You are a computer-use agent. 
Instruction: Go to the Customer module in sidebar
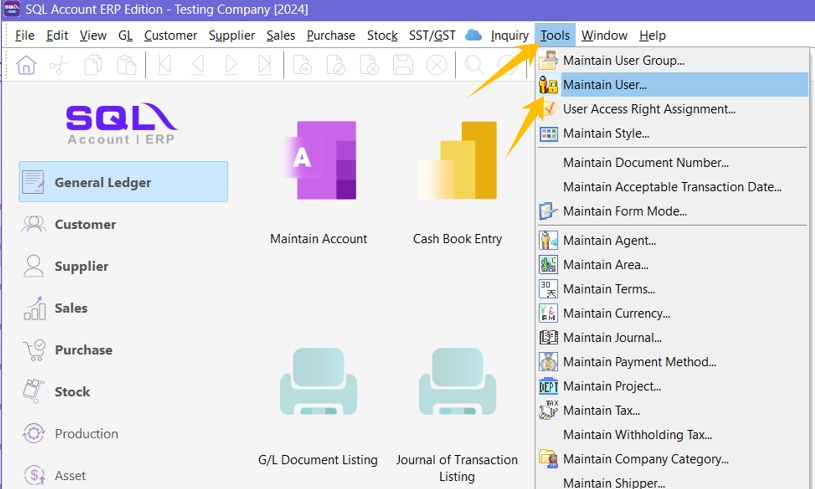[x=85, y=225]
